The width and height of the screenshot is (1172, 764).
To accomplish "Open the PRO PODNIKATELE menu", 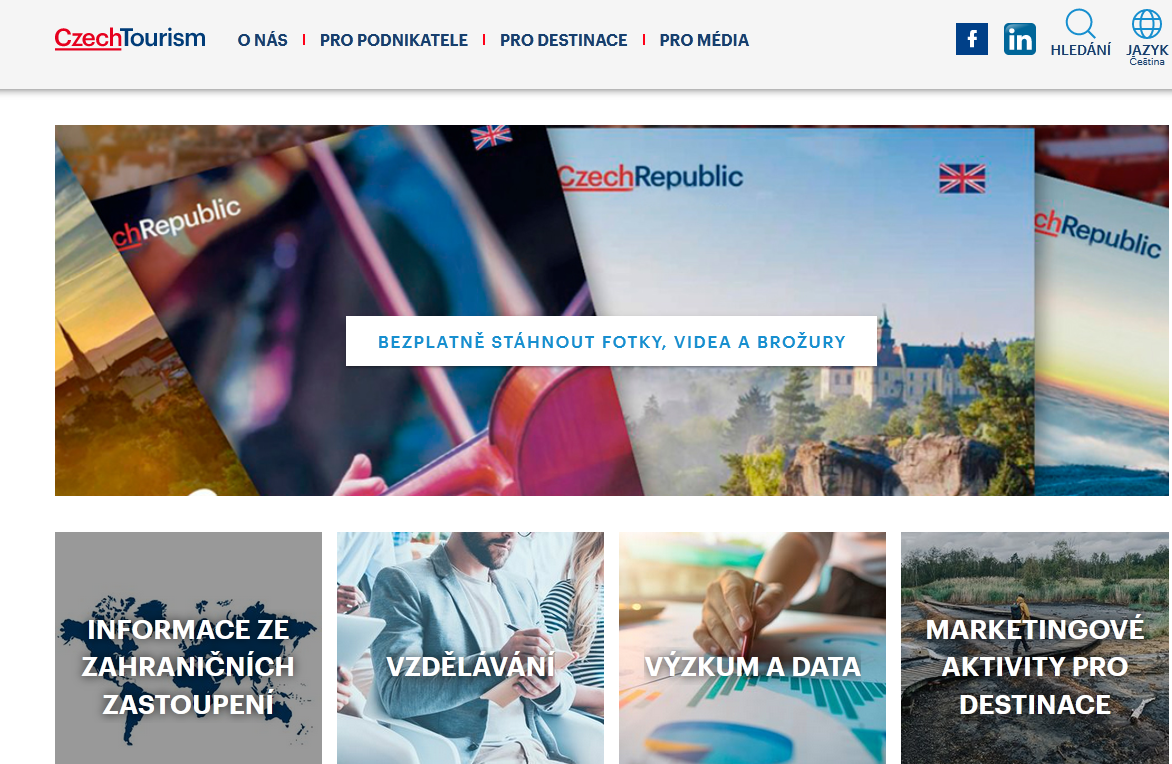I will tap(394, 40).
